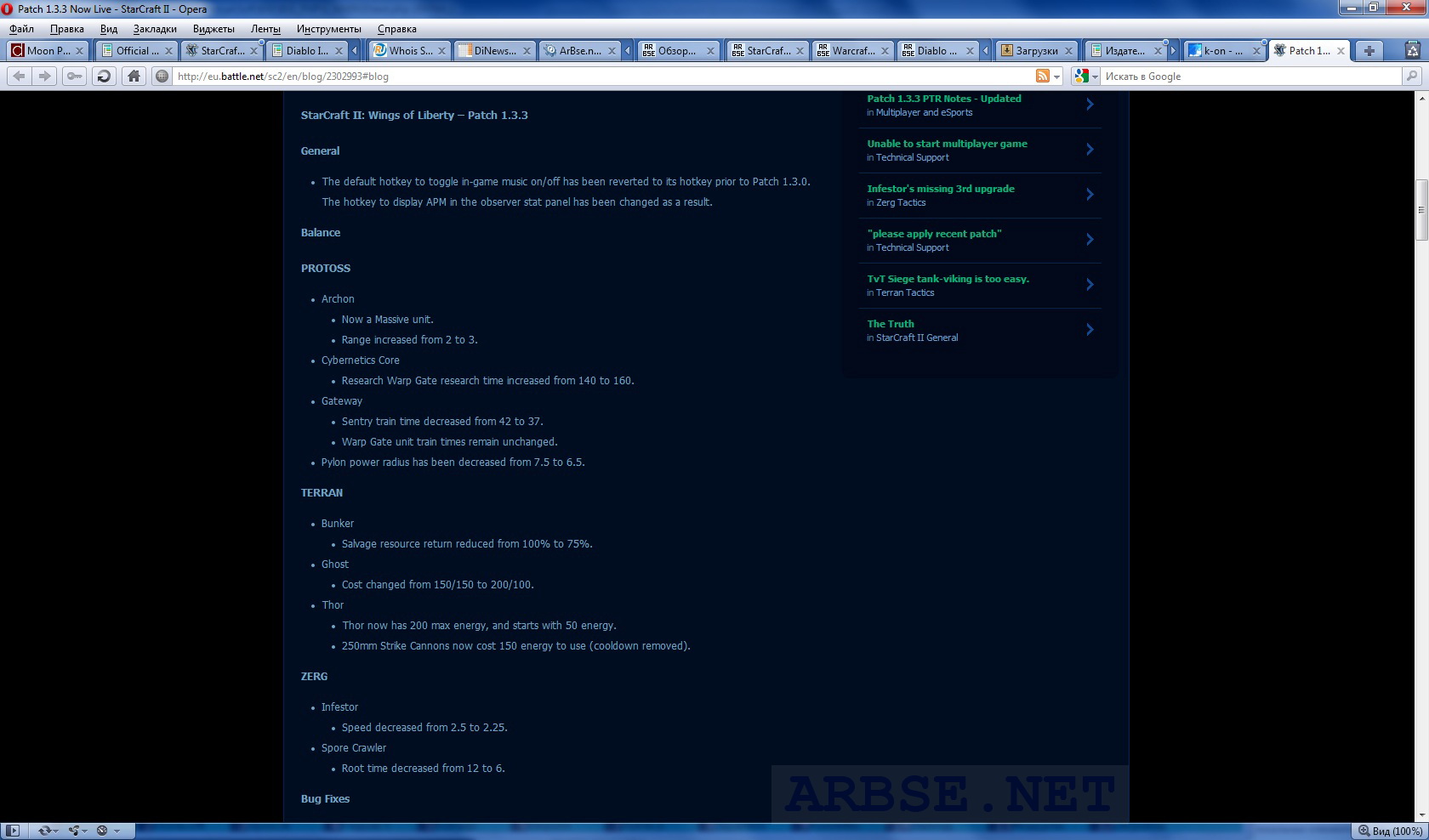Go to the Home page icon
Viewport: 1429px width, 840px height.
pos(134,76)
